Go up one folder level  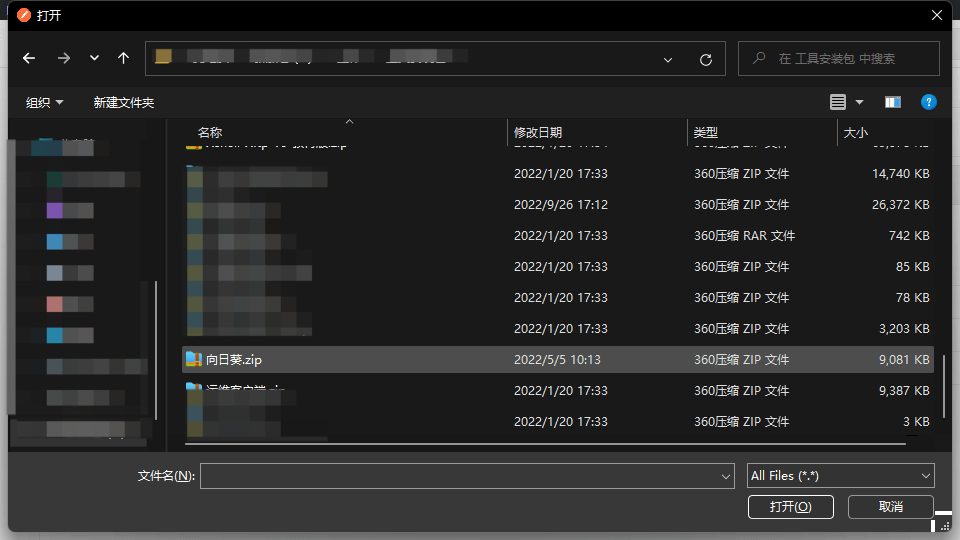(x=124, y=58)
